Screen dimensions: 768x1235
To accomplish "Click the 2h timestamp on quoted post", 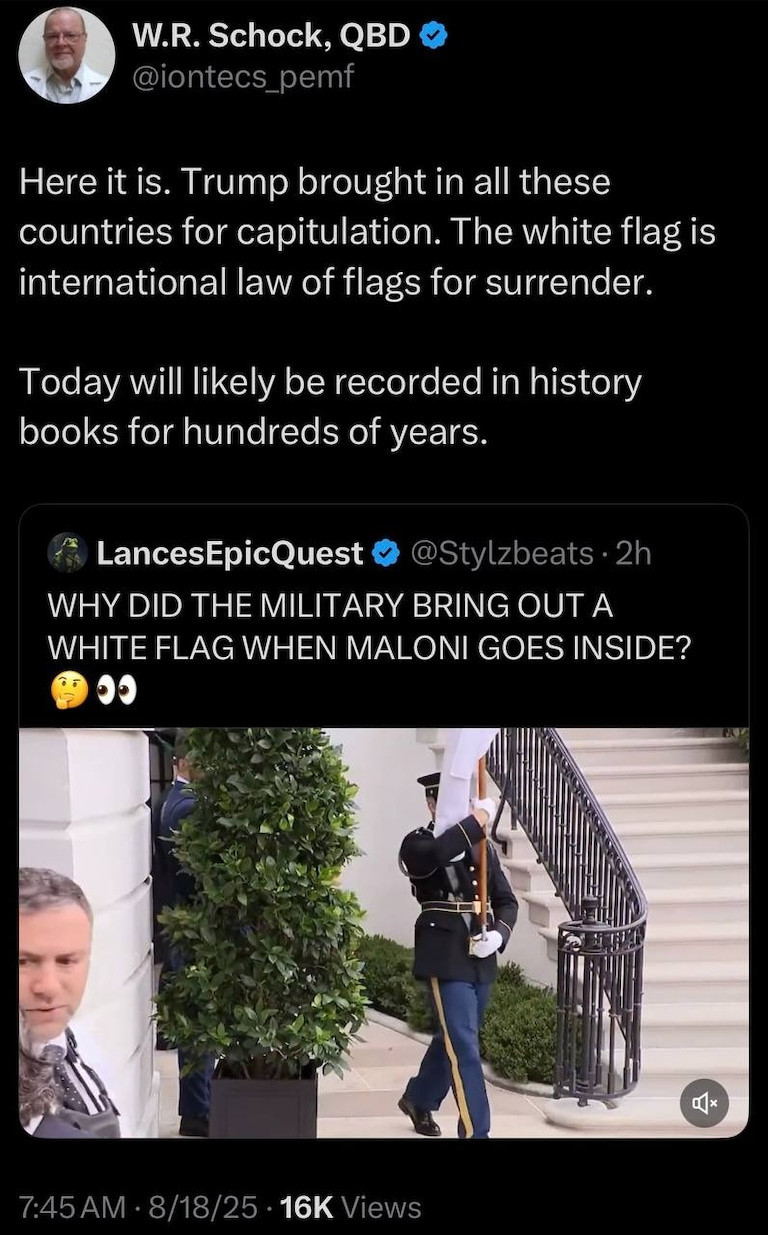I will 633,553.
